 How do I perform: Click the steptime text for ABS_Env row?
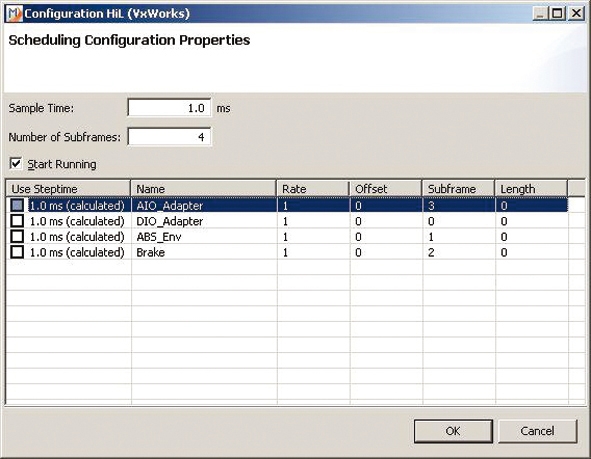(77, 237)
